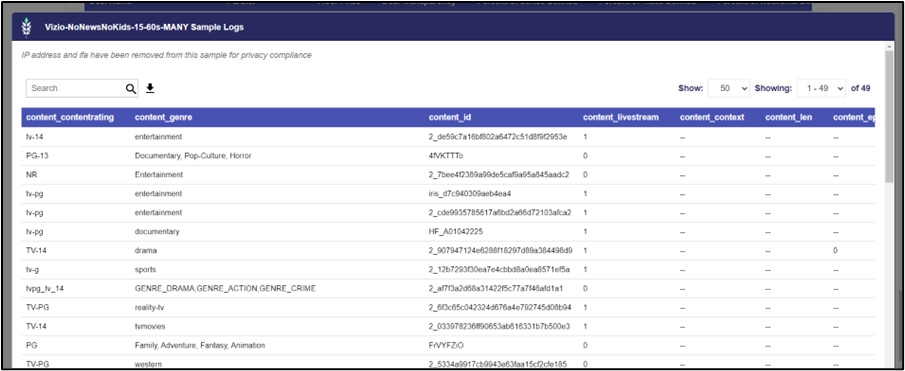The height and width of the screenshot is (371, 905).
Task: Click the wheat logo icon in header
Action: (x=25, y=28)
